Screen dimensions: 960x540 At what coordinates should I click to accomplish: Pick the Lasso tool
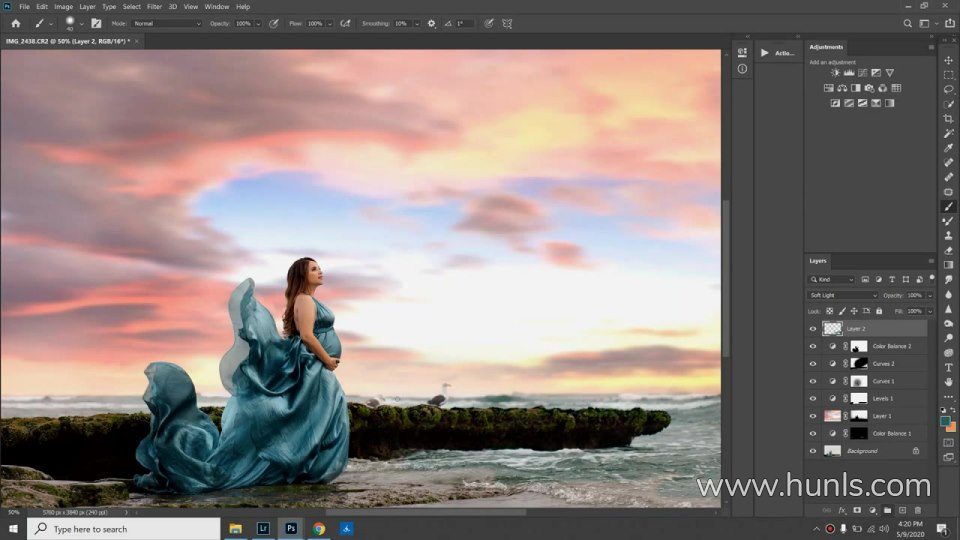tap(948, 89)
